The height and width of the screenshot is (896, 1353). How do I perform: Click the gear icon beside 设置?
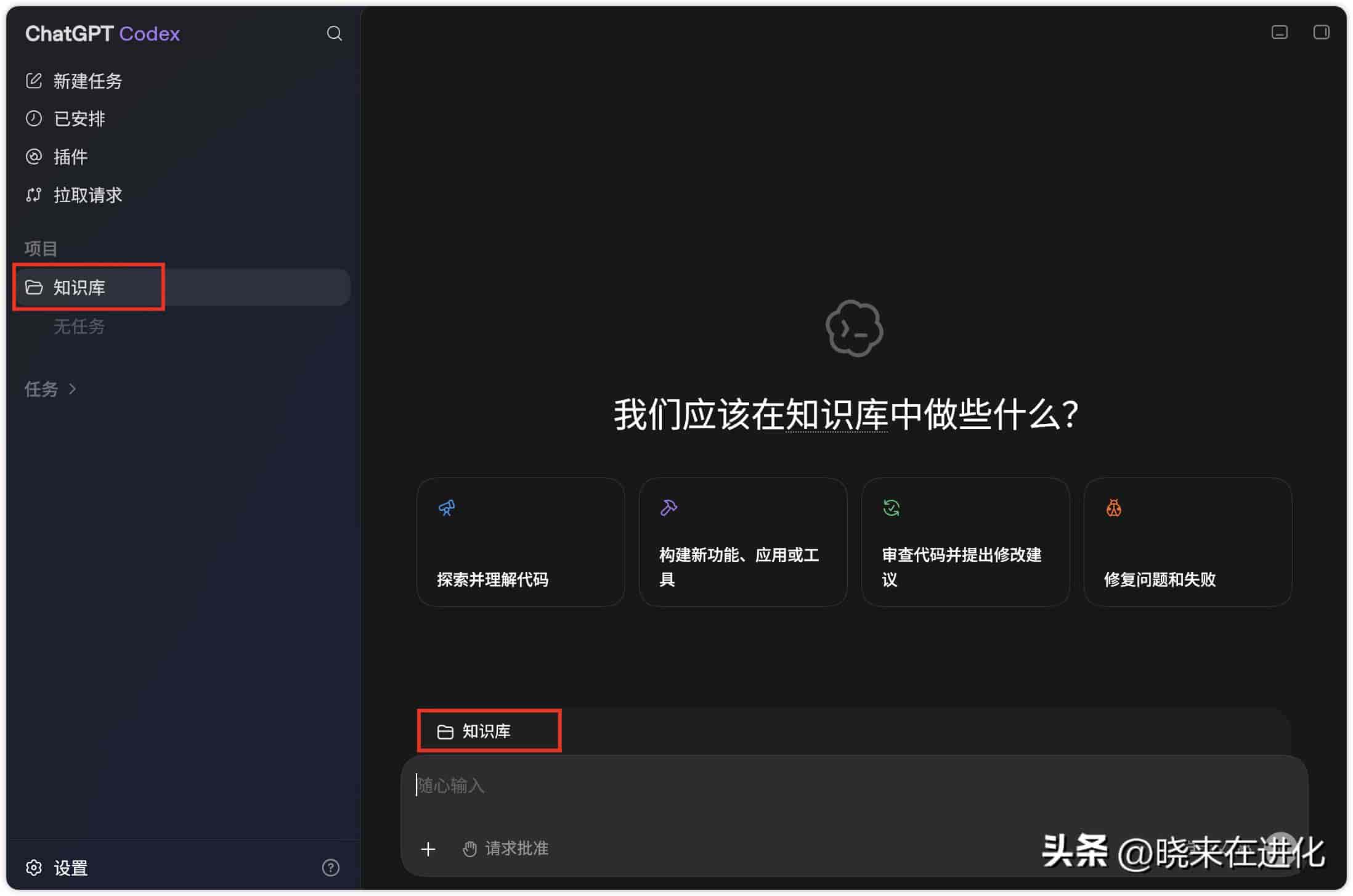[34, 868]
